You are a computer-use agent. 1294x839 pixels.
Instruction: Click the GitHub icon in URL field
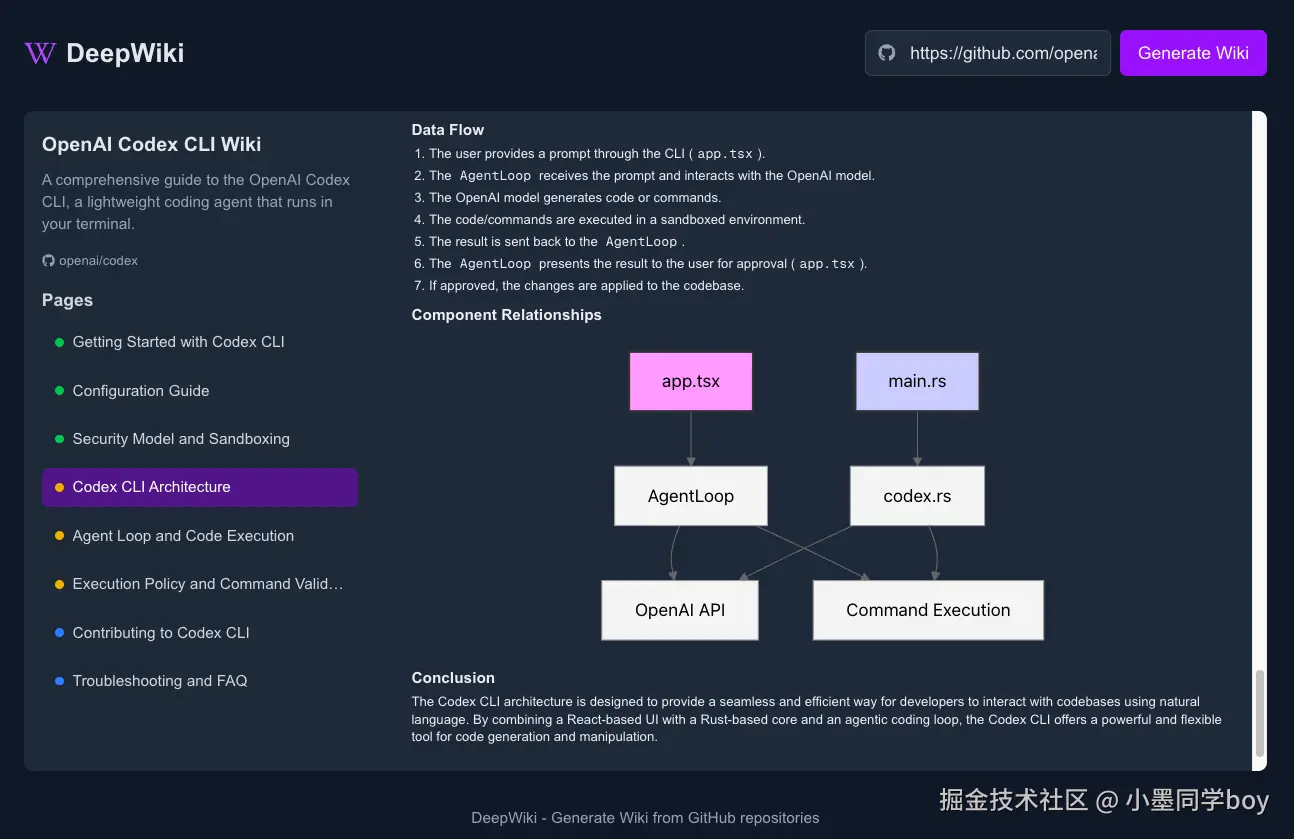pyautogui.click(x=887, y=53)
